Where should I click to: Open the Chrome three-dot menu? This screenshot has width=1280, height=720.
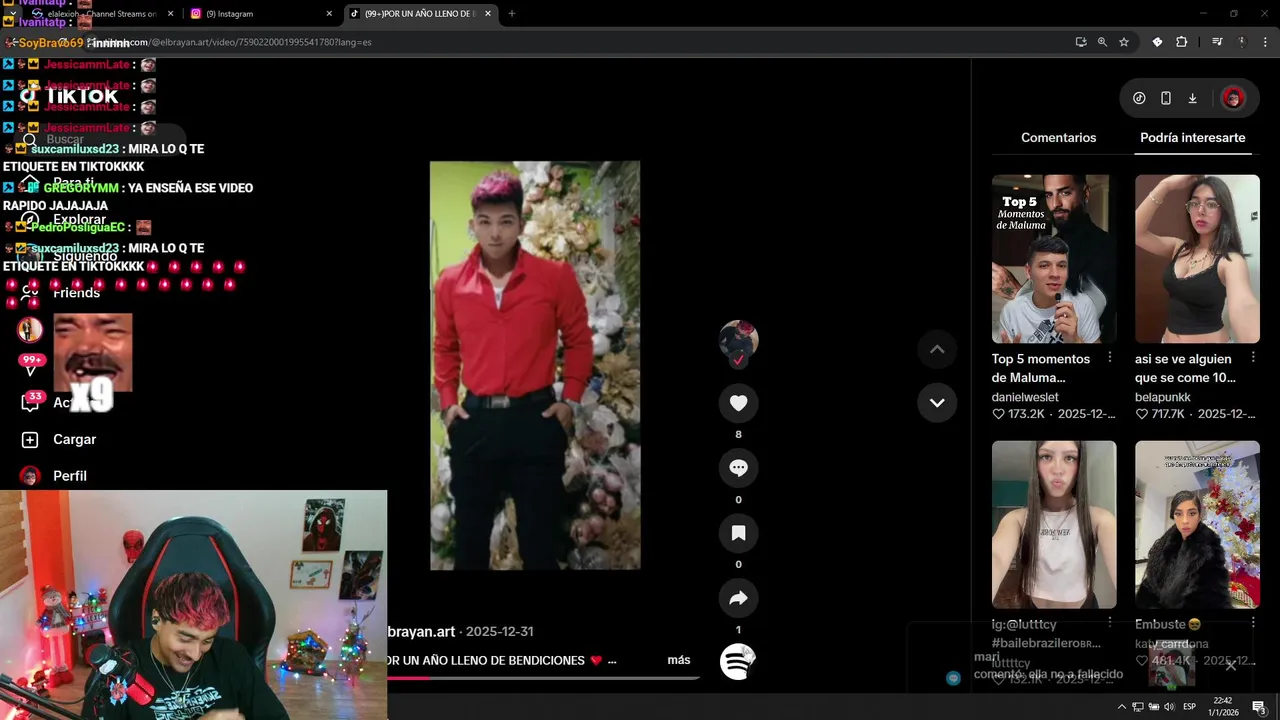[1265, 42]
